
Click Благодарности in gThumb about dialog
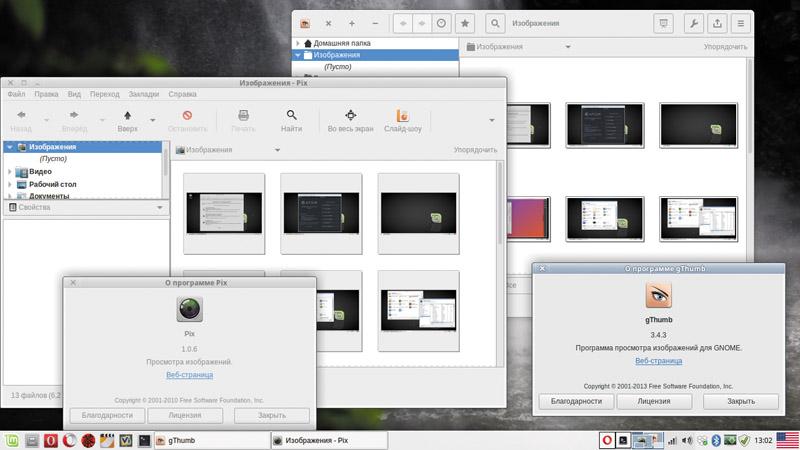pyautogui.click(x=577, y=402)
